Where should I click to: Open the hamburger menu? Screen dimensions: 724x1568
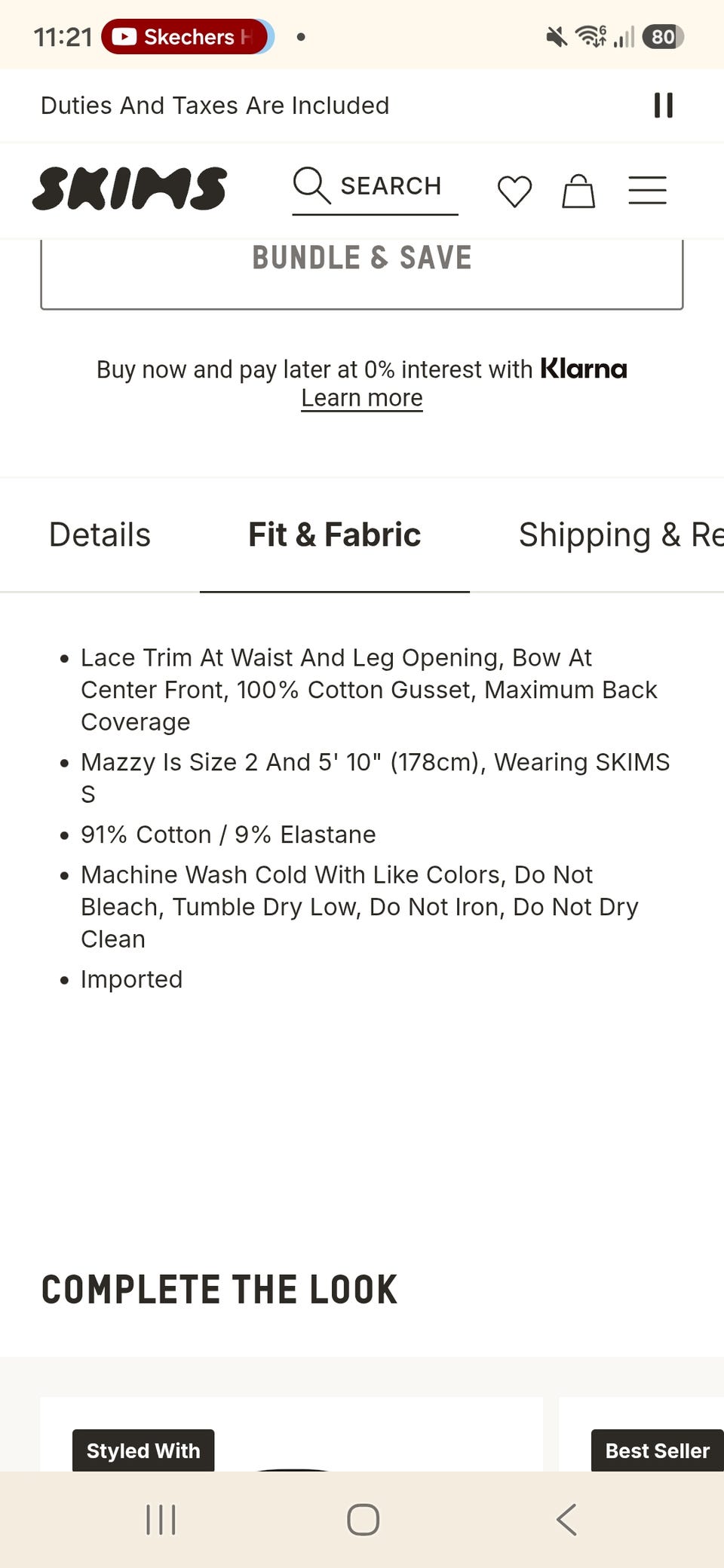pos(648,190)
